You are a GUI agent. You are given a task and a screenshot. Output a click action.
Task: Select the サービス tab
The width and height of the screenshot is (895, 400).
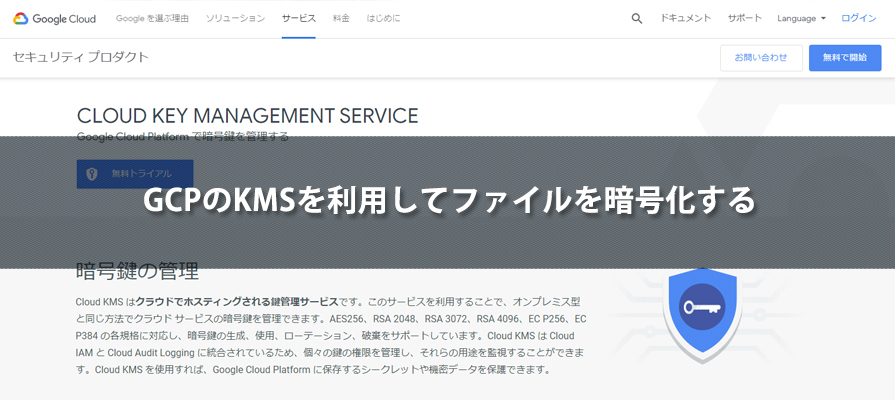(299, 18)
